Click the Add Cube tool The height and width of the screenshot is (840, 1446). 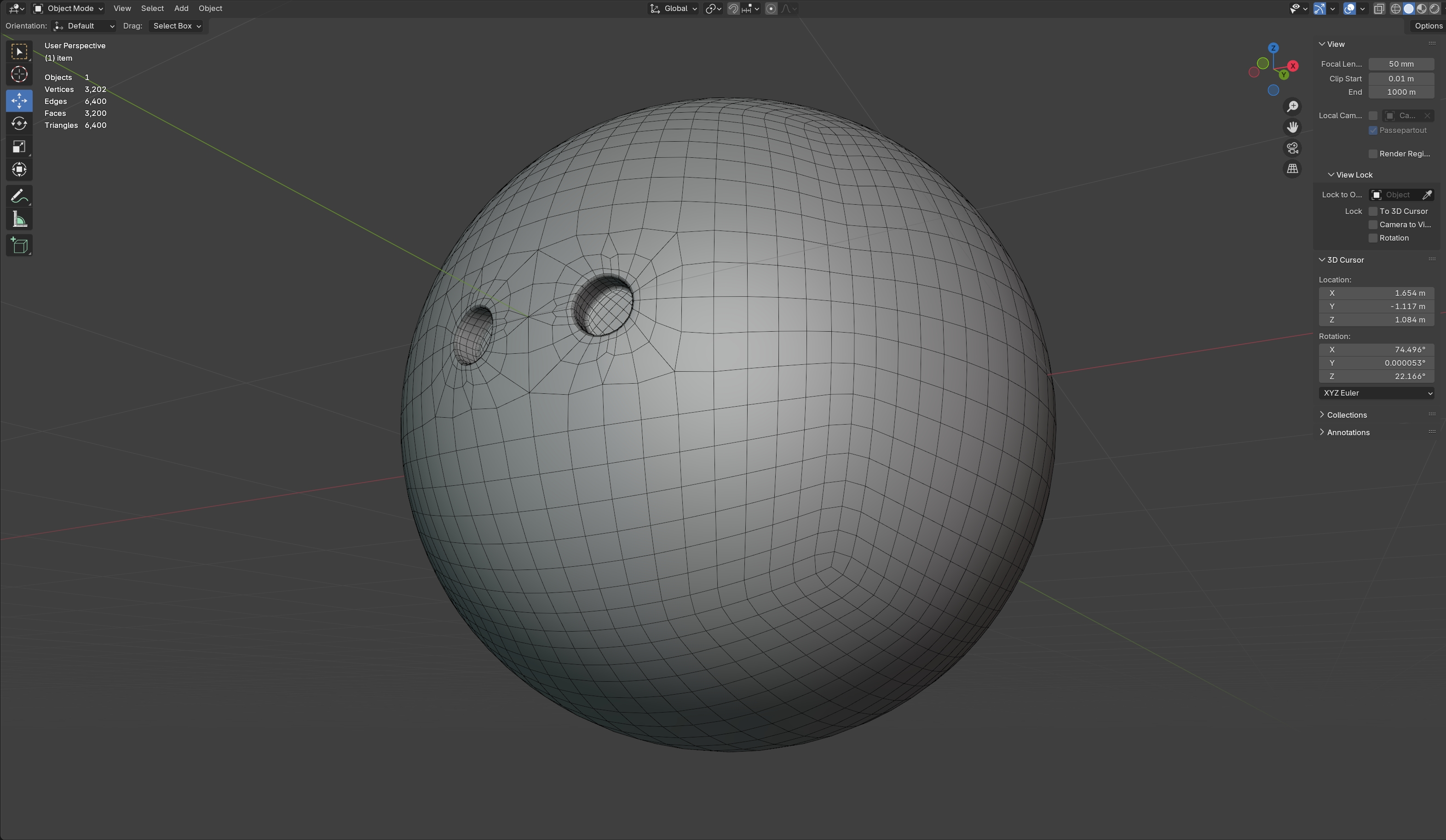click(x=19, y=246)
